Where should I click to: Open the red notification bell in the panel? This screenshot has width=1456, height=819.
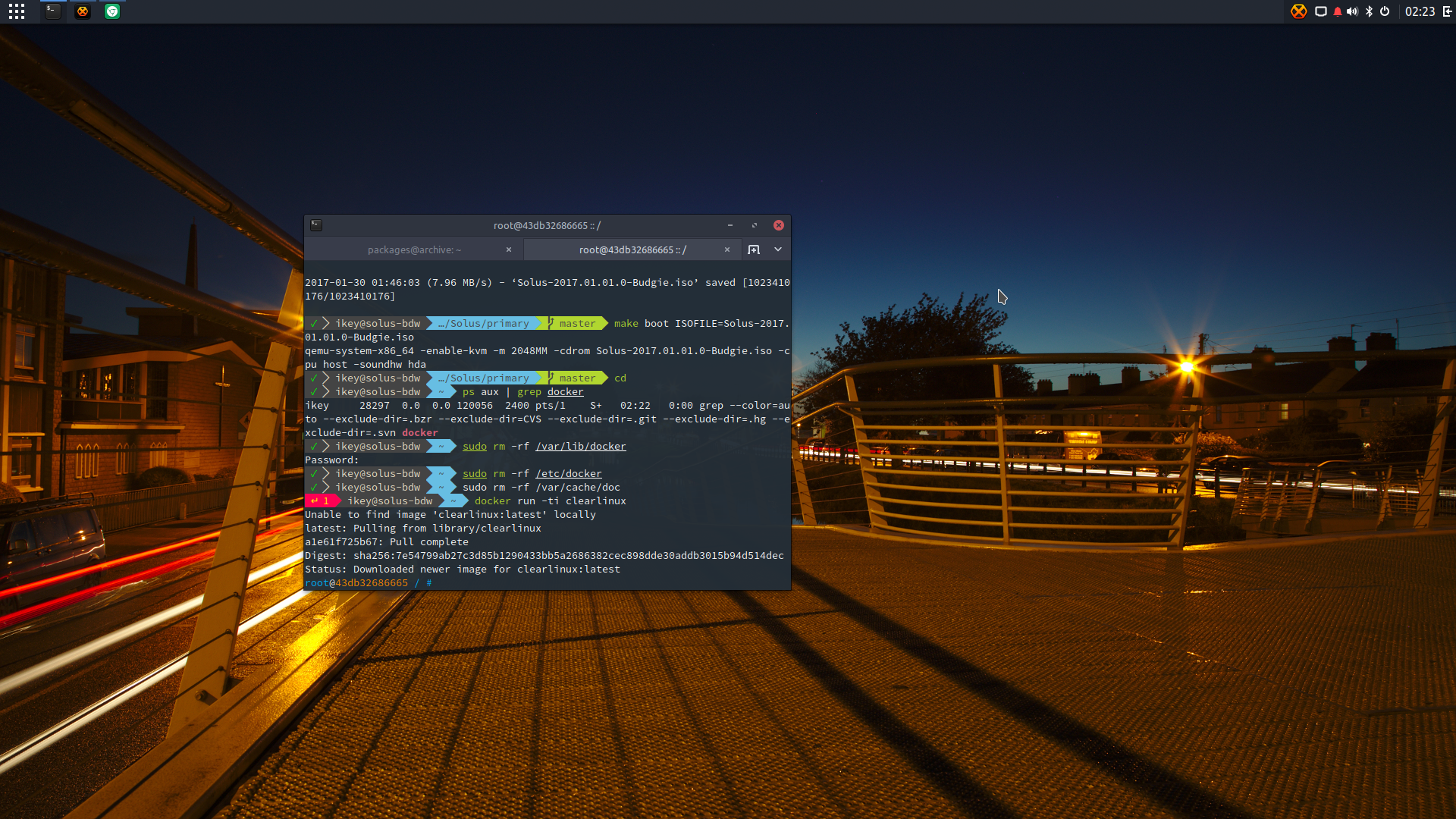coord(1337,11)
